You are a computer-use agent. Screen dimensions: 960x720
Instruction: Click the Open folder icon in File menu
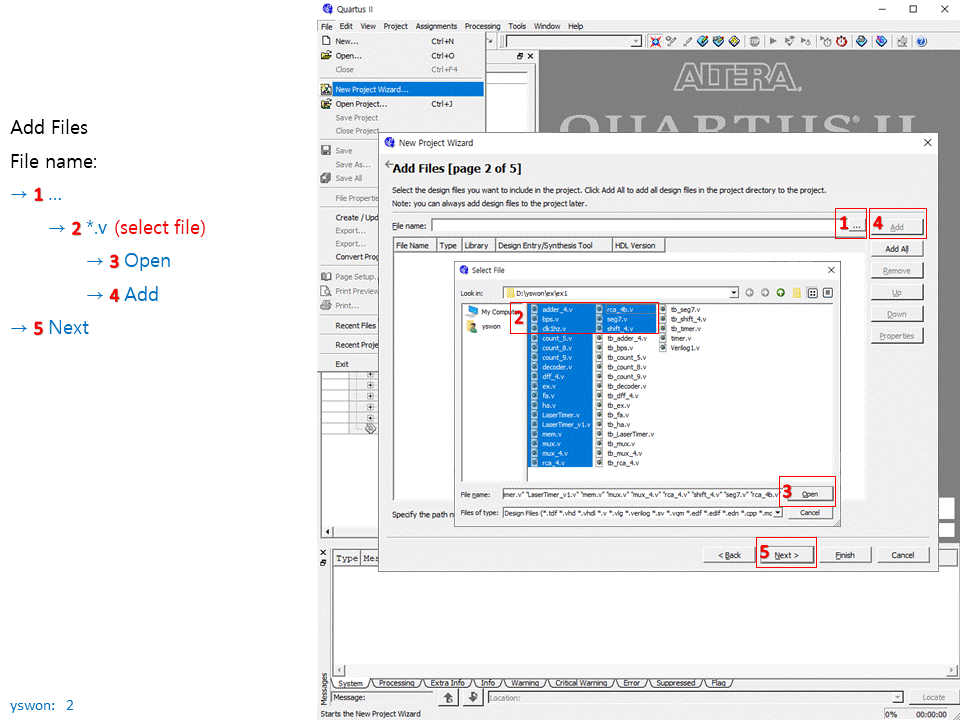[x=326, y=55]
